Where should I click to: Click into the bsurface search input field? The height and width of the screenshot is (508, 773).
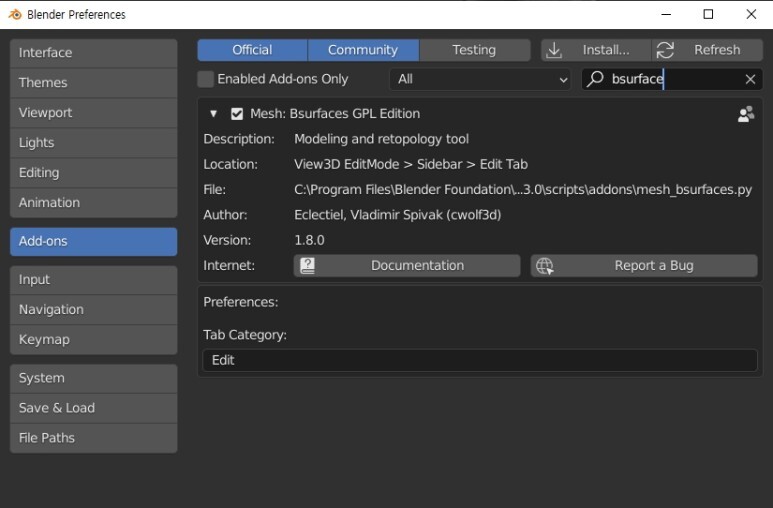point(672,79)
